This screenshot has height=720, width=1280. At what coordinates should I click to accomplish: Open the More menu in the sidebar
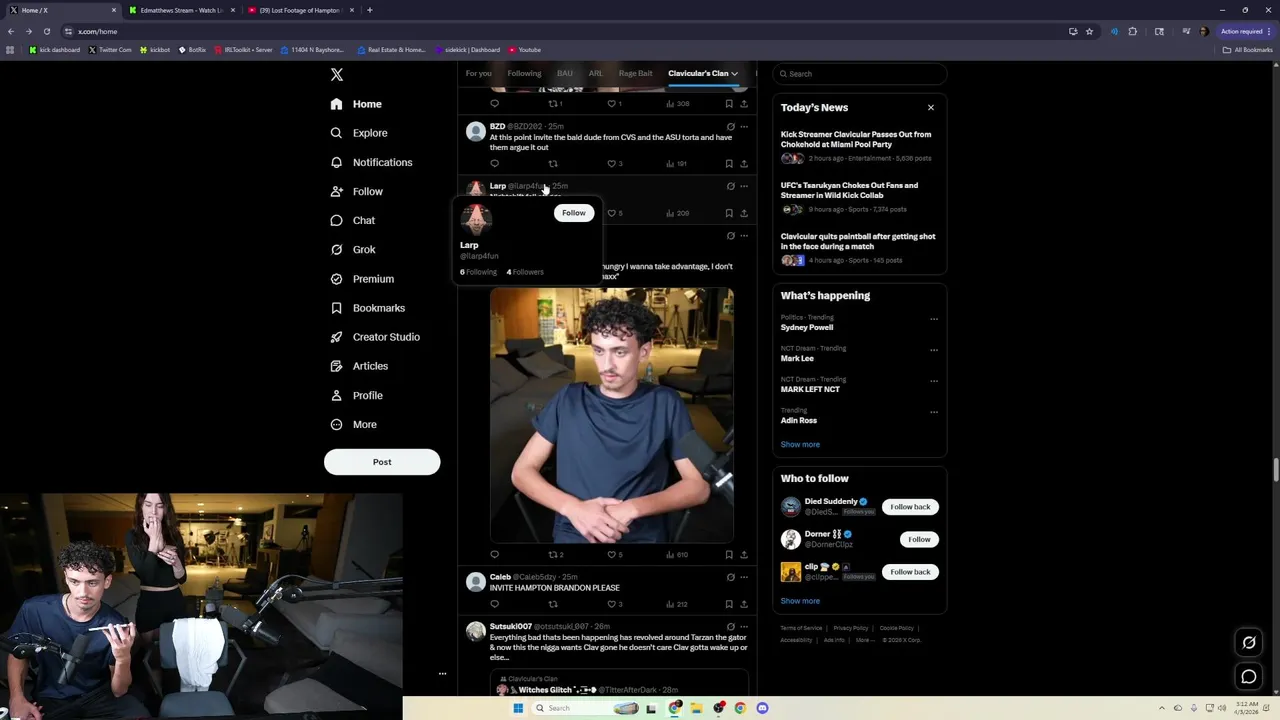pos(353,424)
